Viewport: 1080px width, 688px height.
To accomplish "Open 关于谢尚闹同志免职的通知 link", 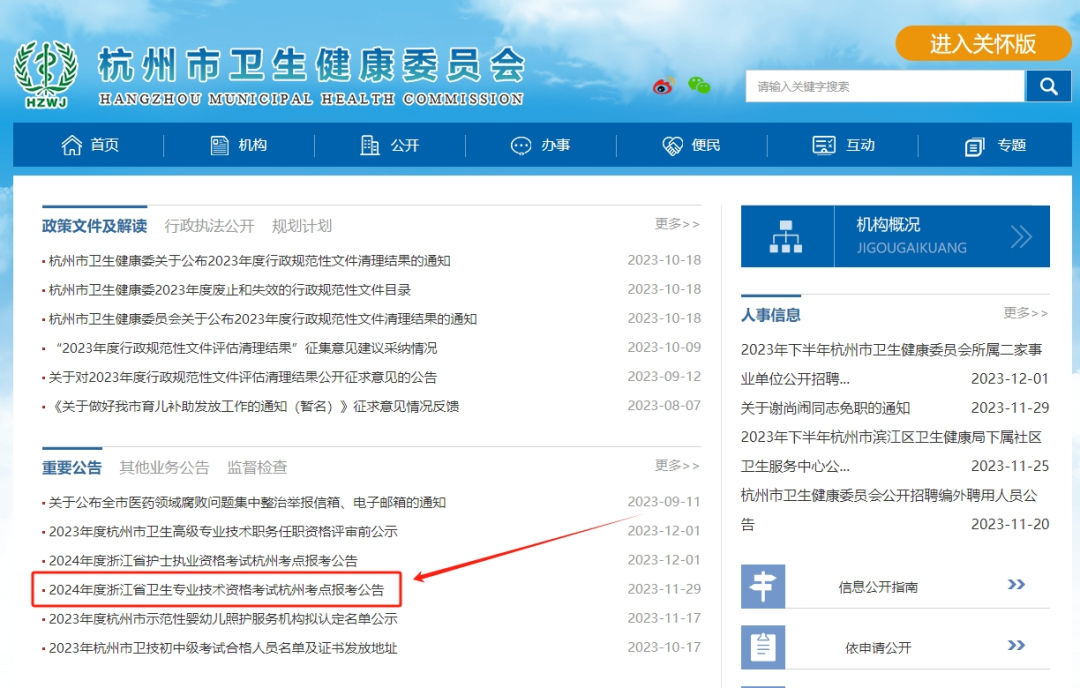I will click(825, 408).
